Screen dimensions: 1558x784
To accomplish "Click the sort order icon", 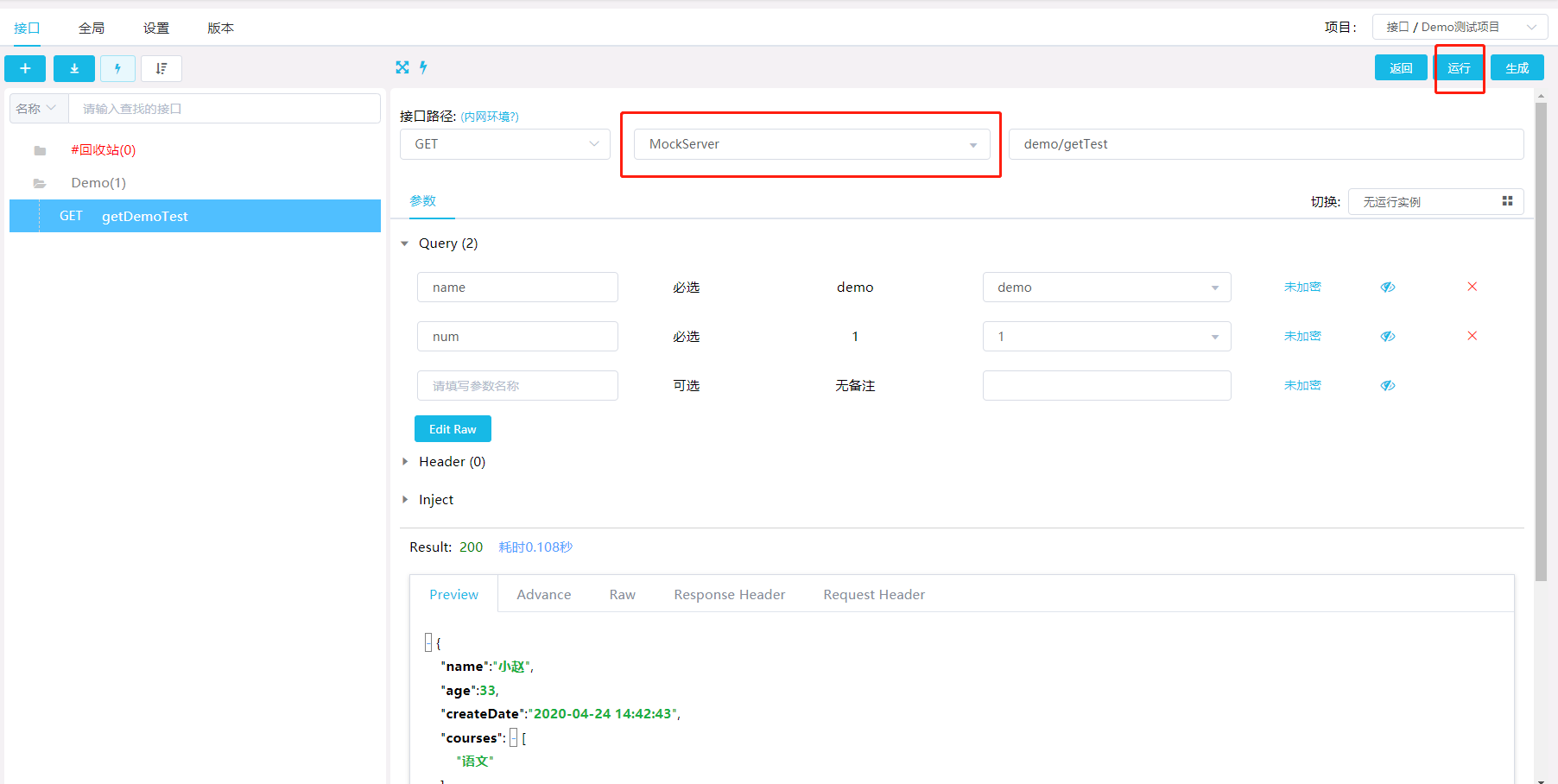I will coord(161,68).
